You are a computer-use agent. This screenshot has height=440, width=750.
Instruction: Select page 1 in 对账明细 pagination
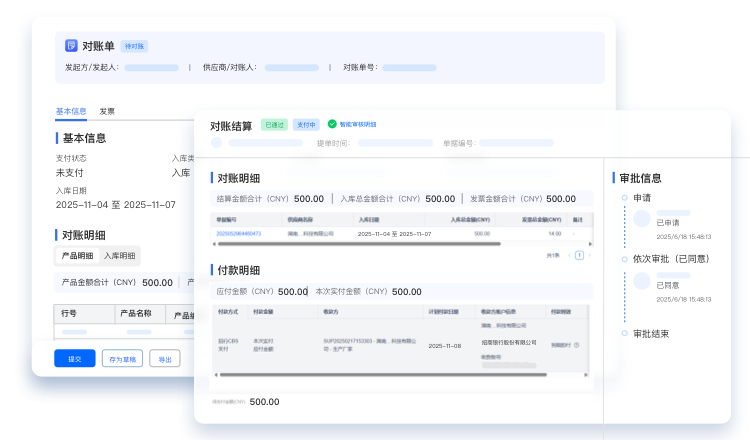point(578,255)
